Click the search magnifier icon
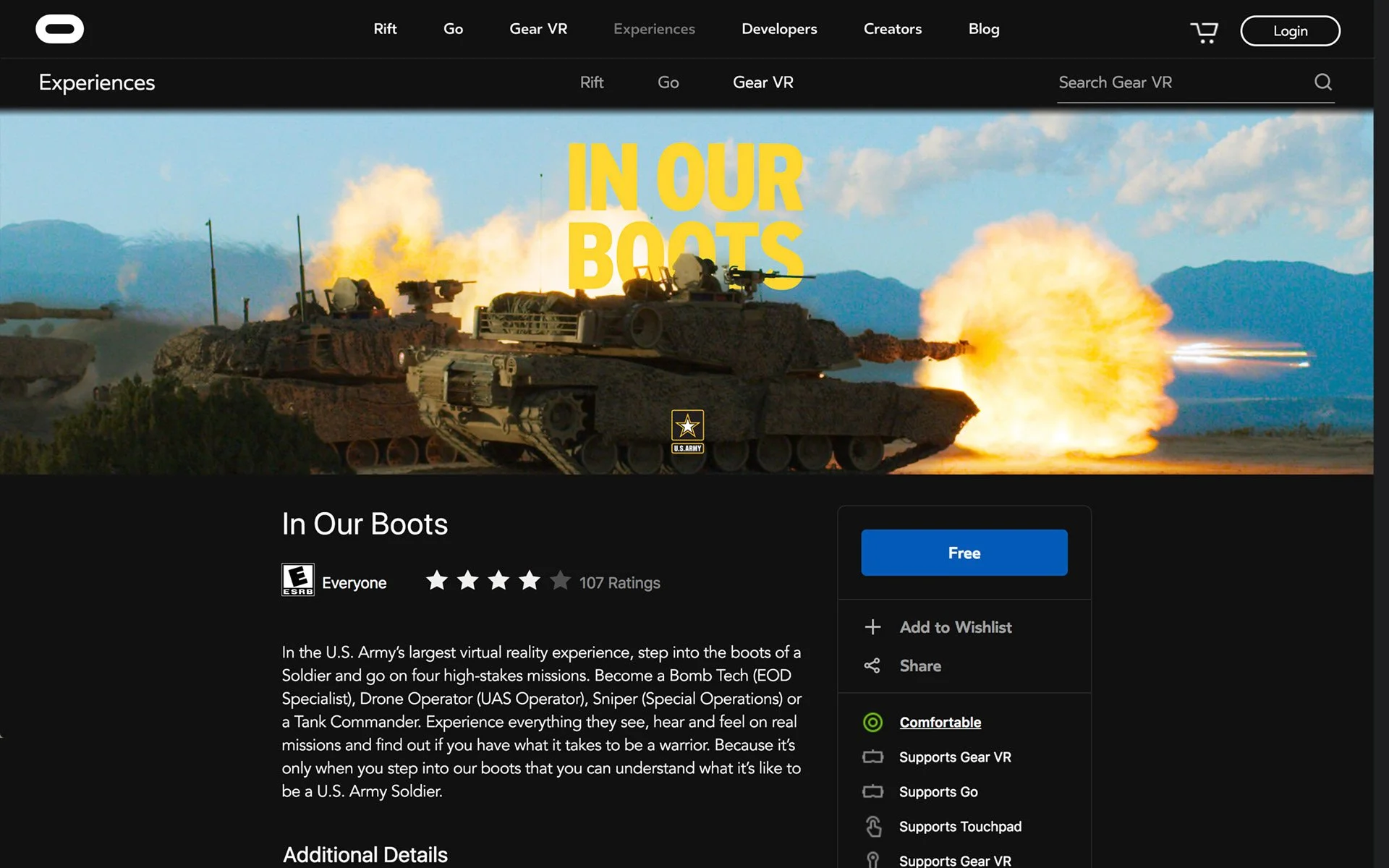 coord(1322,82)
